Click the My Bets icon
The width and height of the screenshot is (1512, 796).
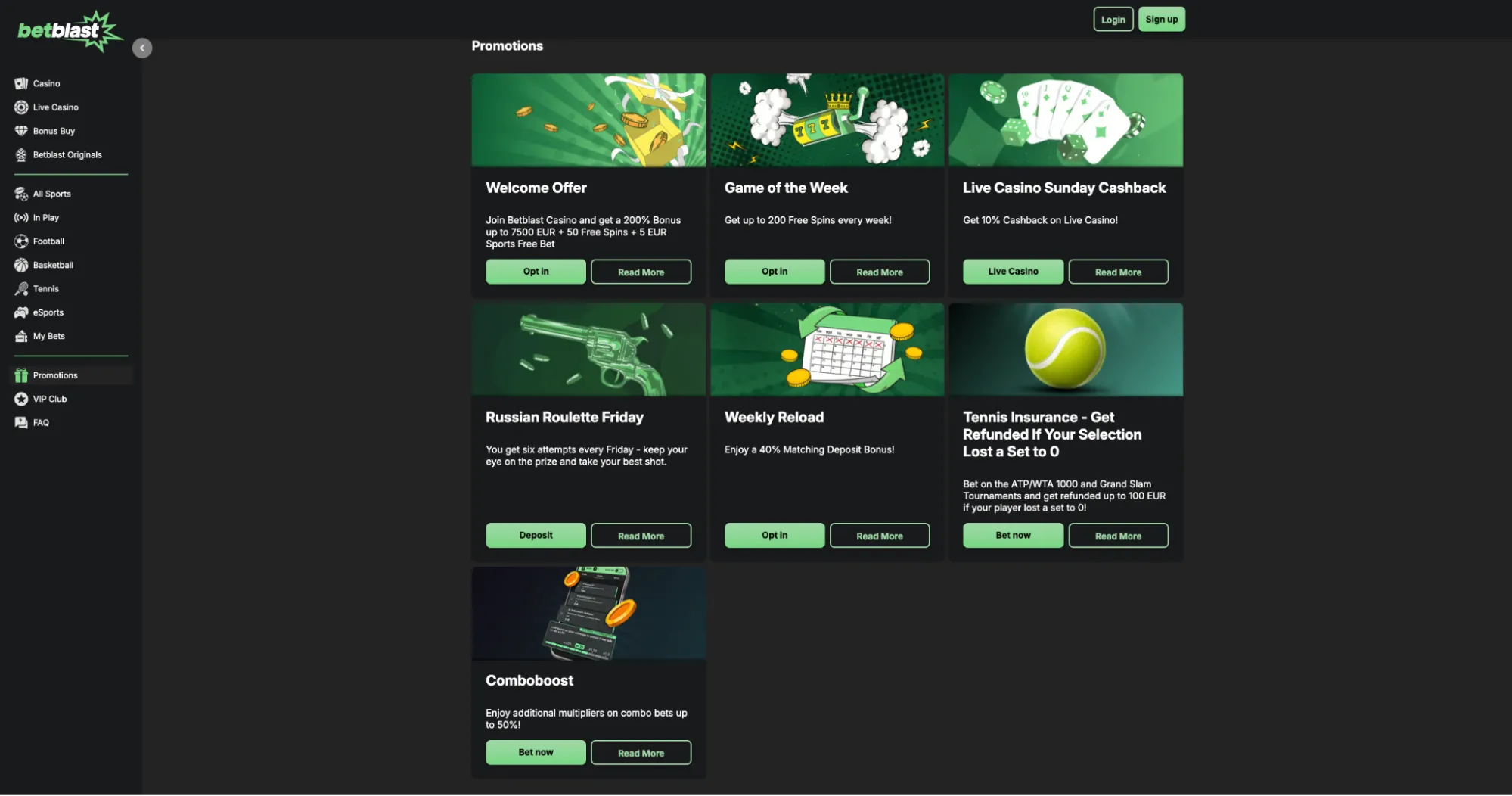(x=21, y=336)
